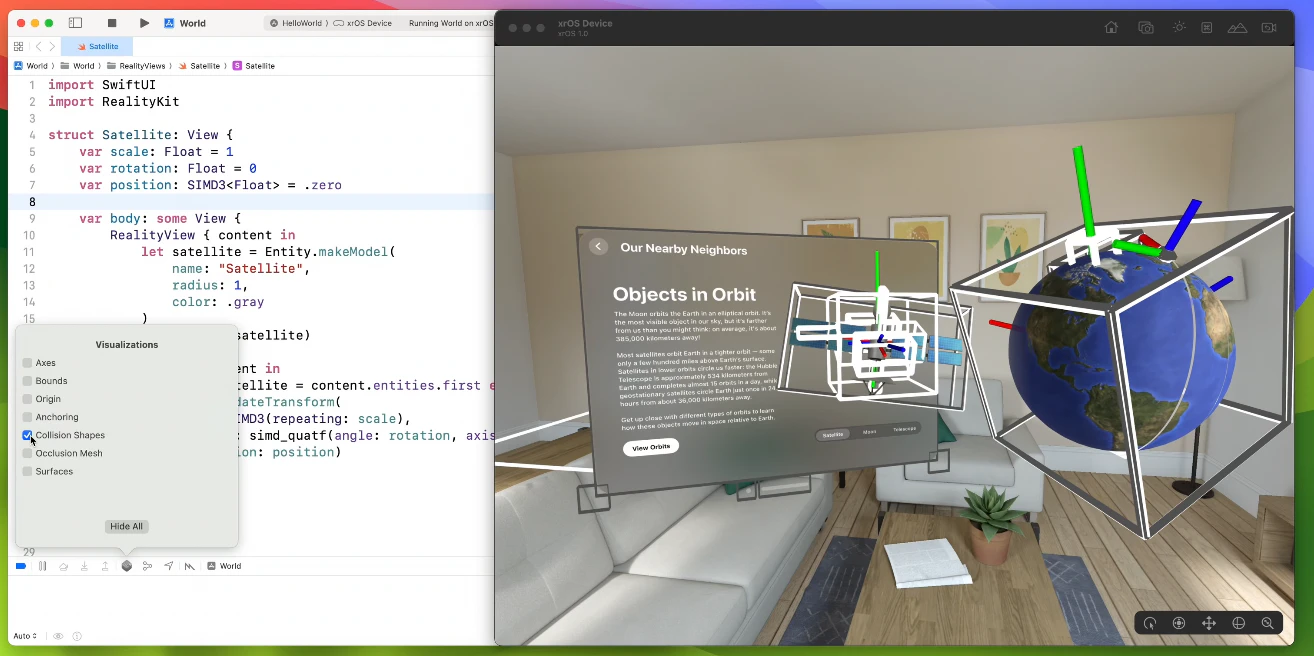Screen dimensions: 1314x656
Task: Pause program execution in debug bar
Action: point(42,566)
